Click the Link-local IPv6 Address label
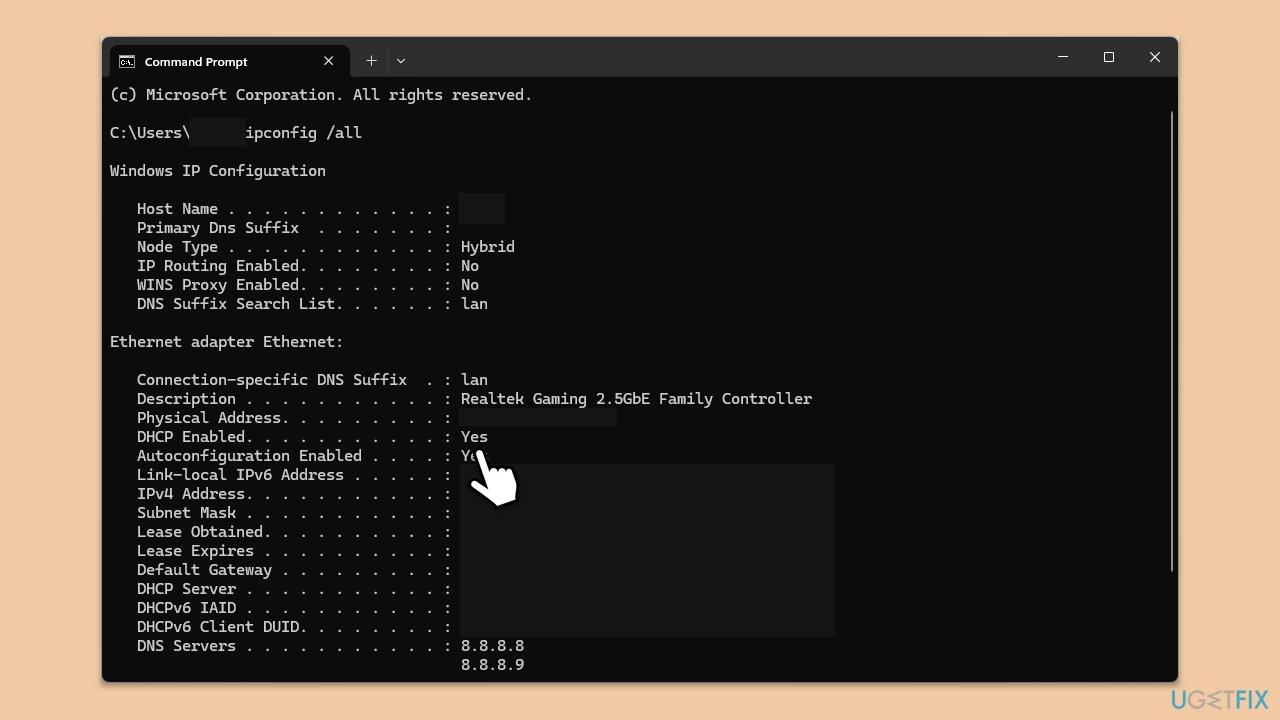This screenshot has width=1280, height=720. (240, 475)
